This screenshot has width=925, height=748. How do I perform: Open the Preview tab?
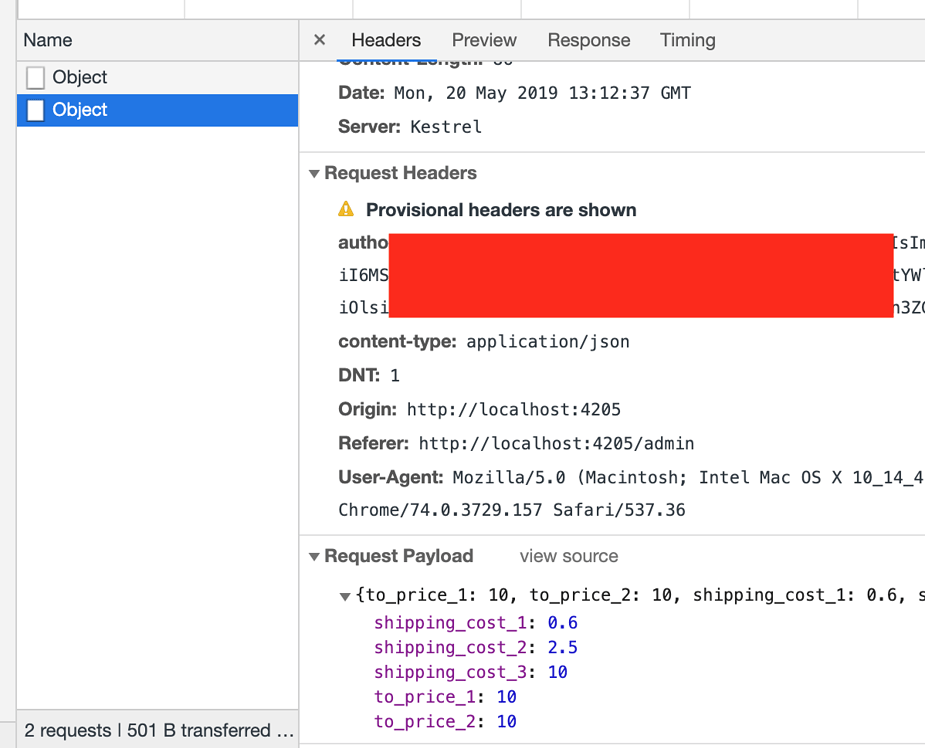(x=484, y=40)
